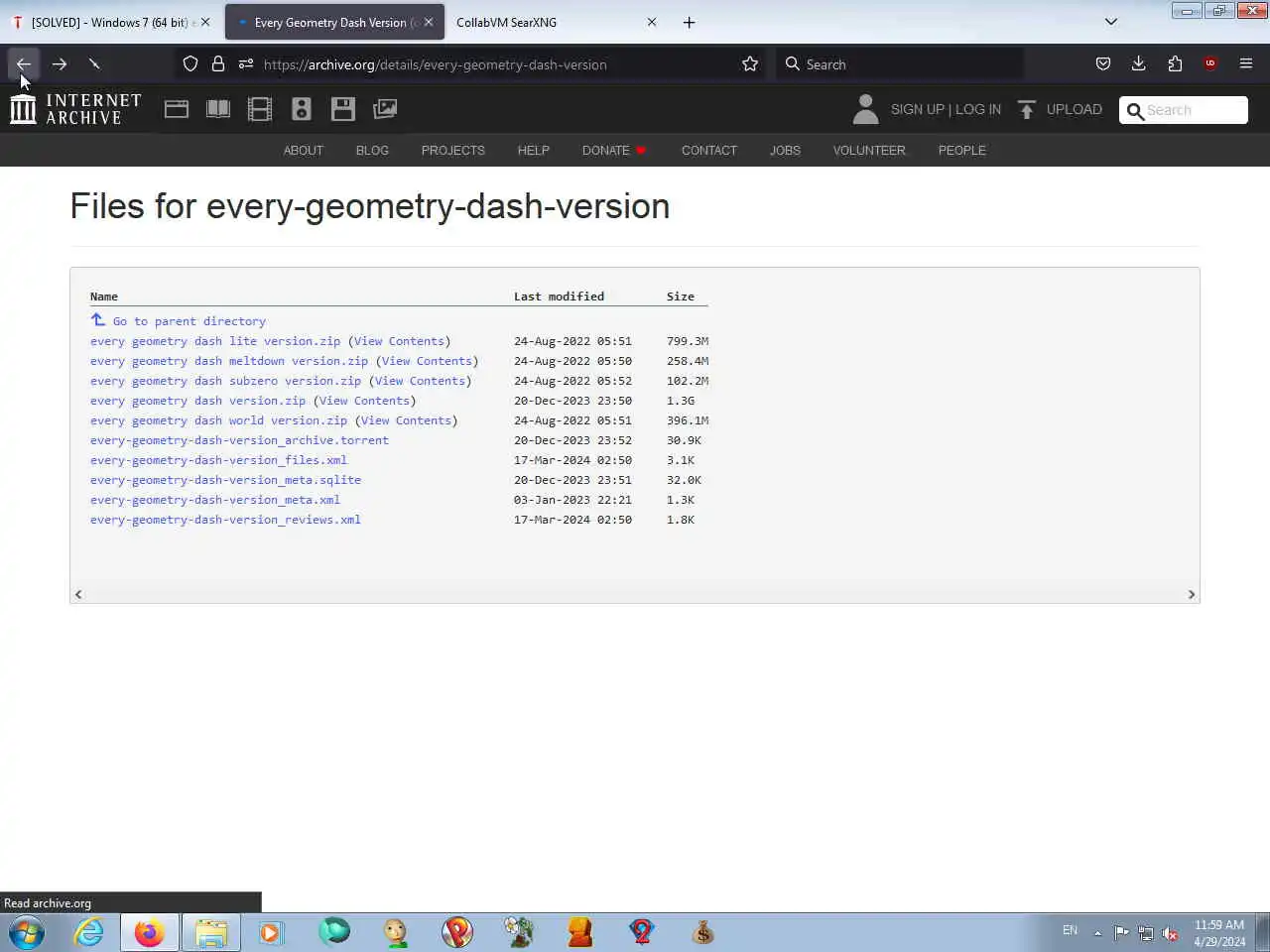Go forward with the browser forward arrow
Image resolution: width=1270 pixels, height=952 pixels.
tap(60, 64)
